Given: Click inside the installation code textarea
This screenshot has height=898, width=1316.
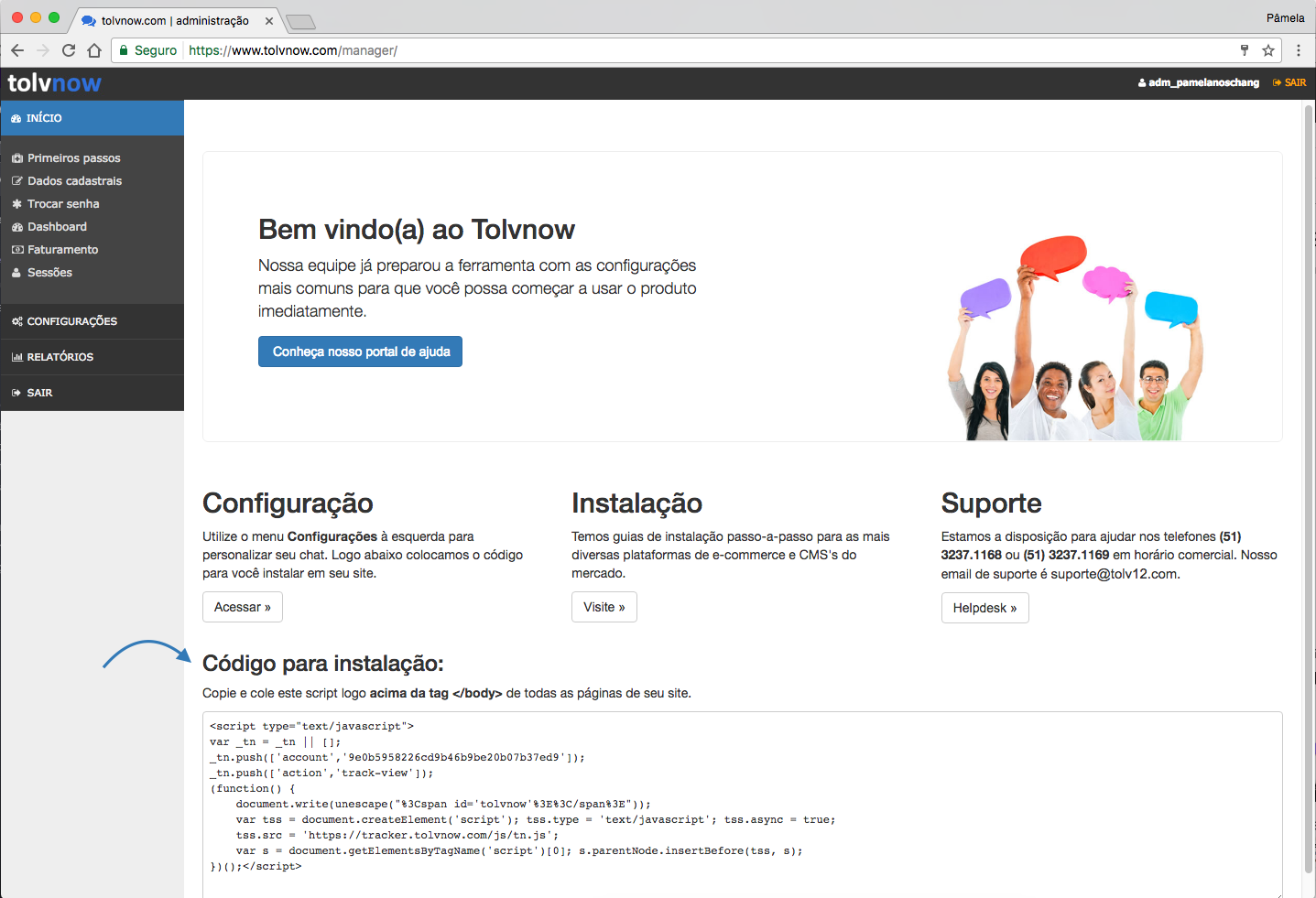Looking at the screenshot, I should coord(742,806).
